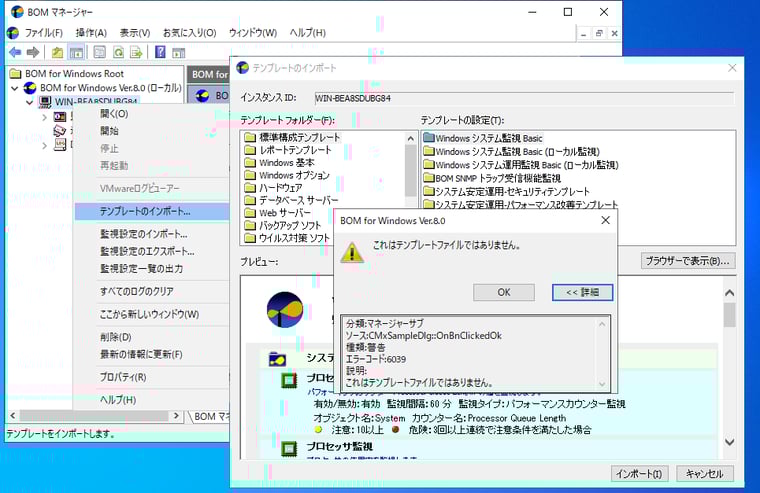Choose 開く(O) from the context menu
This screenshot has height=493, width=760.
click(152, 114)
